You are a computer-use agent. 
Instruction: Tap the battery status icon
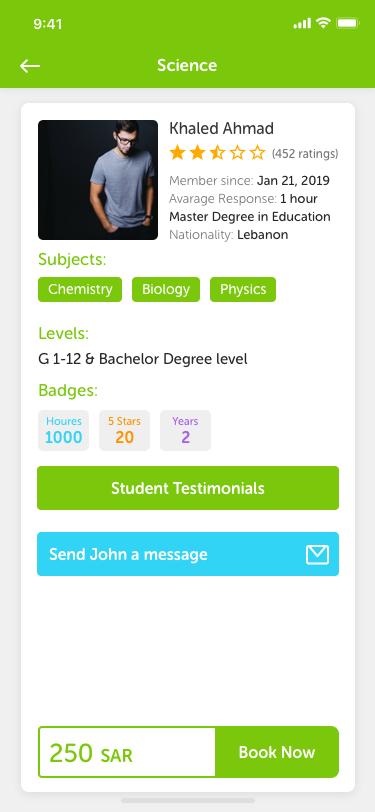347,23
